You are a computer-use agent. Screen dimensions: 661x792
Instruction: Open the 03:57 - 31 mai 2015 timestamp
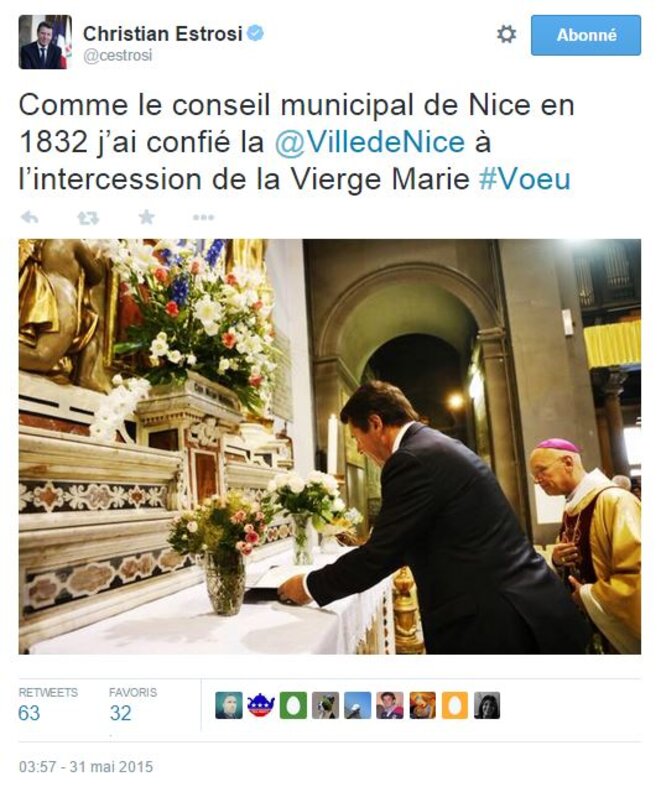pos(86,767)
